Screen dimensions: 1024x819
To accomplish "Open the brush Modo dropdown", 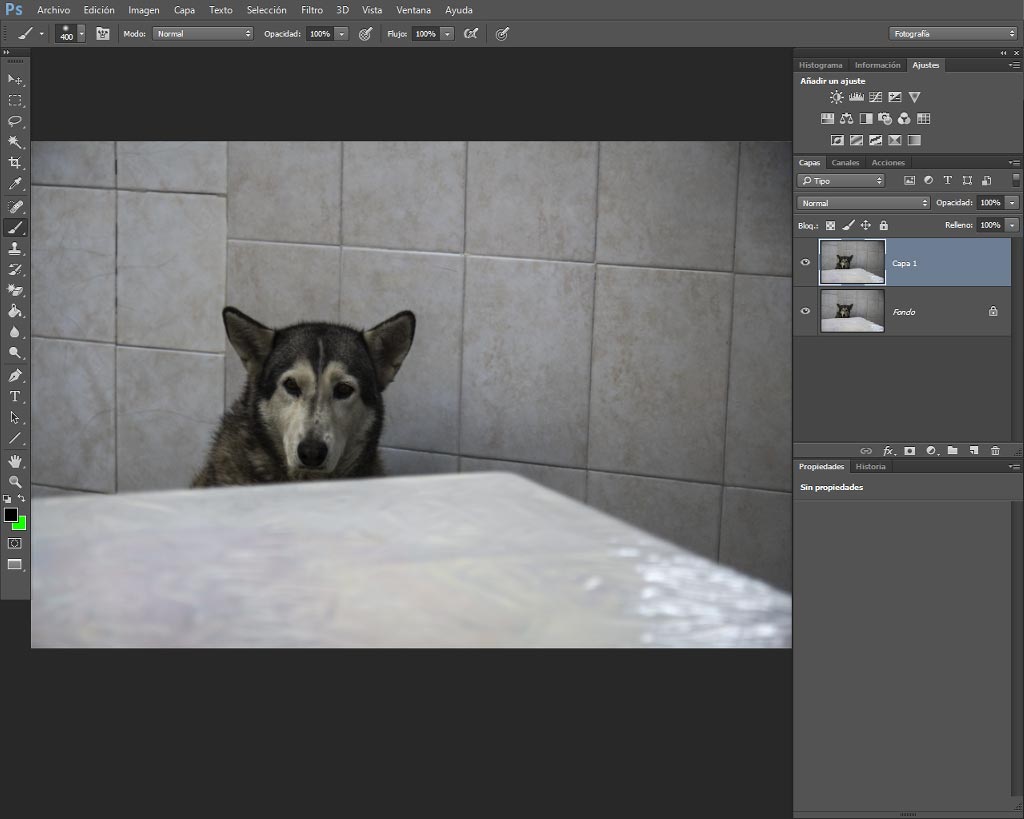I will (202, 34).
